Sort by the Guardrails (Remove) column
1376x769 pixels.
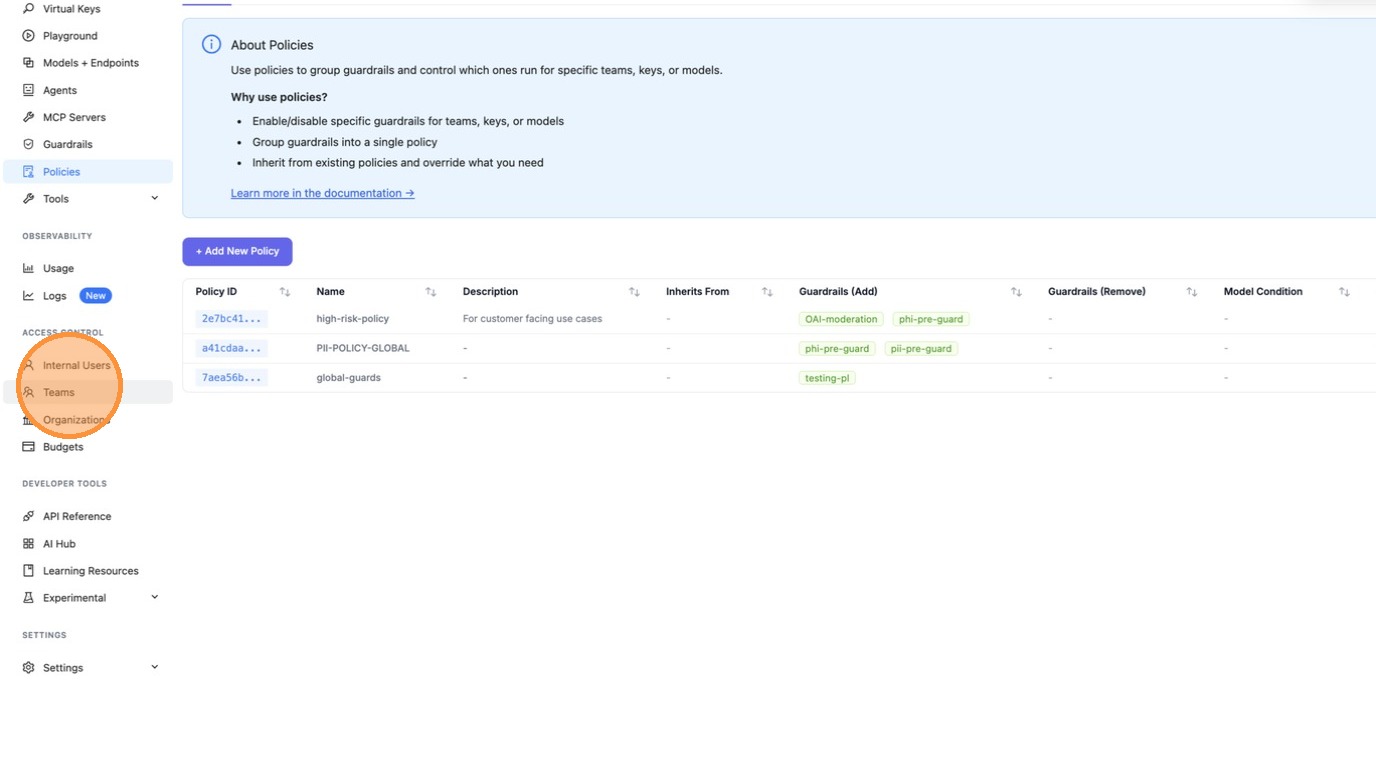pyautogui.click(x=1192, y=292)
